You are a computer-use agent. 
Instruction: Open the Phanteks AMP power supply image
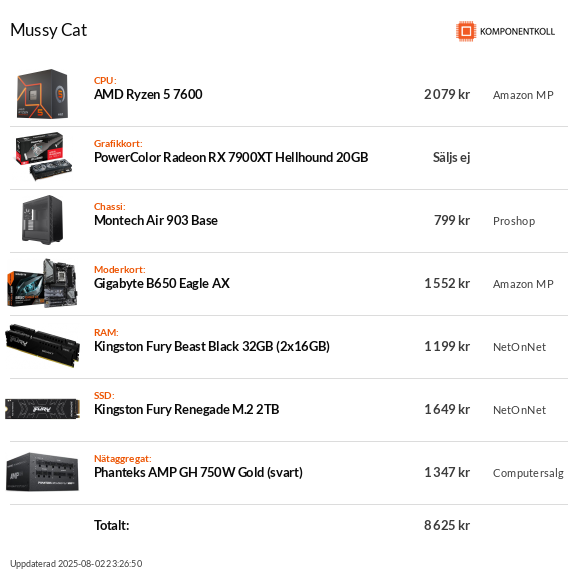click(x=42, y=472)
